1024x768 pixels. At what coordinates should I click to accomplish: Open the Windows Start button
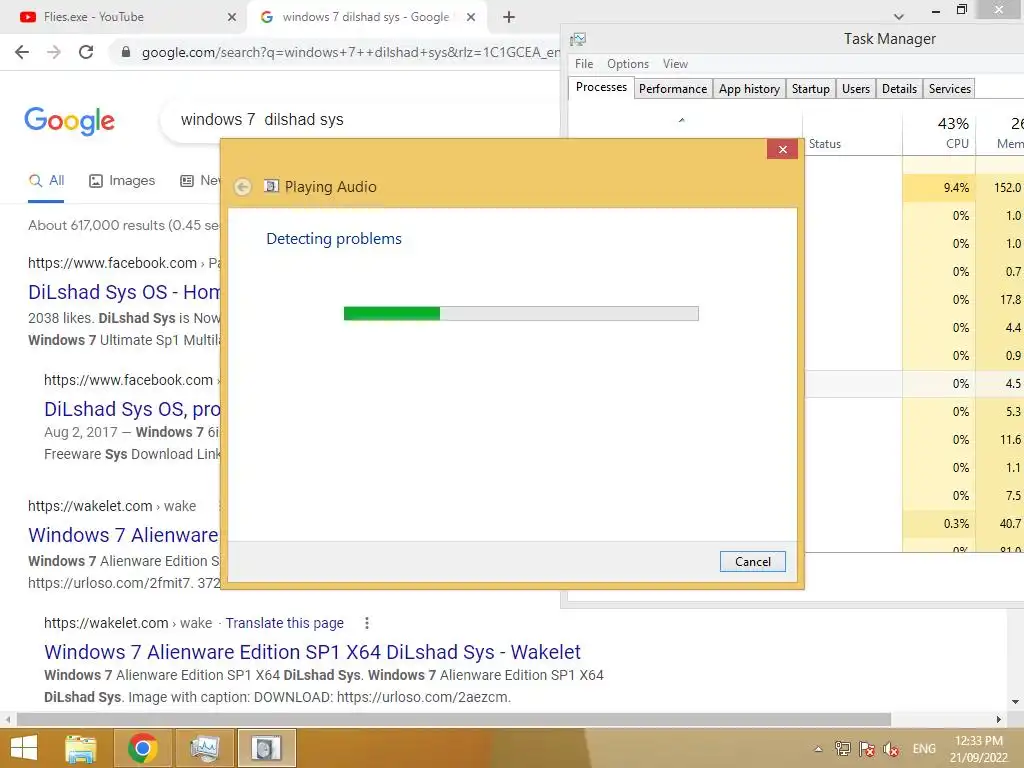[24, 748]
